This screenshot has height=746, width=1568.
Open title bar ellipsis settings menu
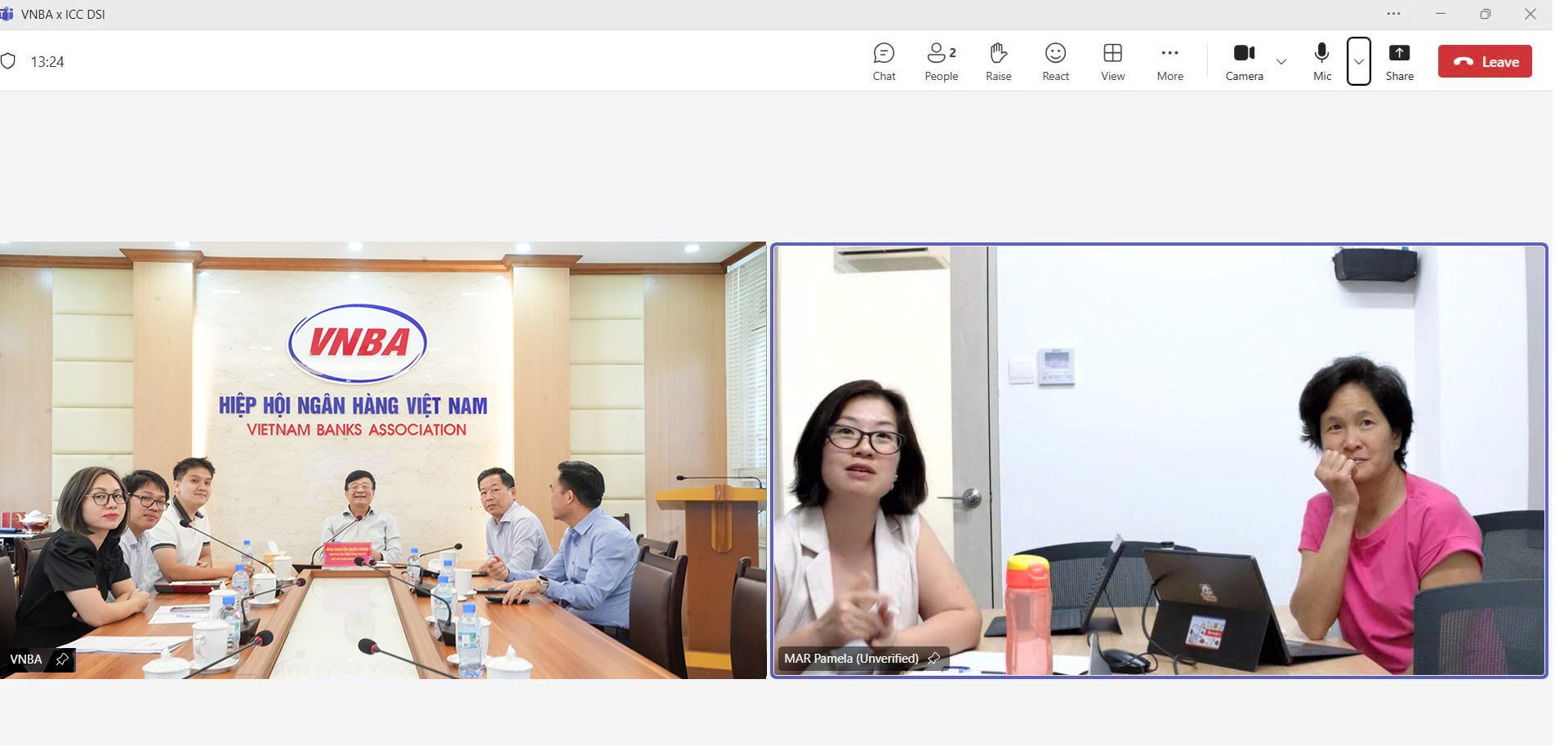tap(1393, 14)
